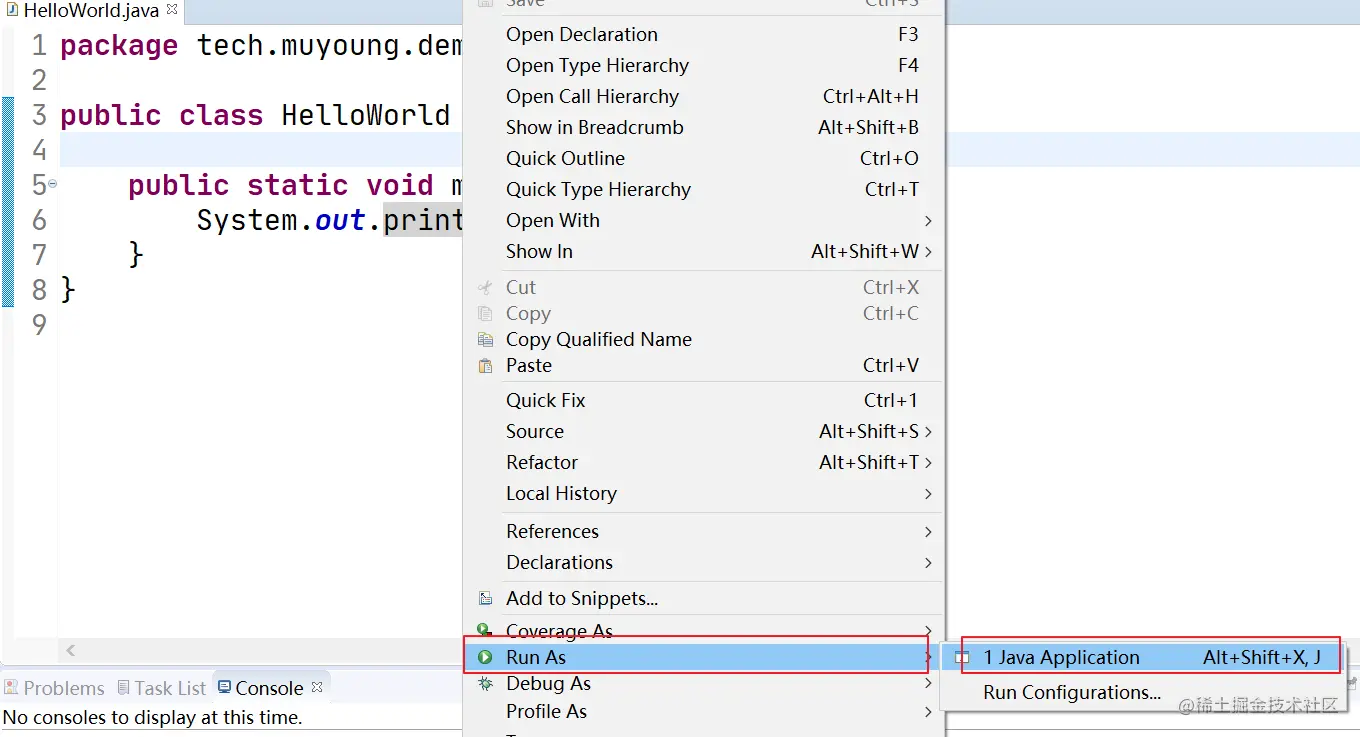Click the Debug As bug icon
The height and width of the screenshot is (737, 1360).
click(485, 684)
